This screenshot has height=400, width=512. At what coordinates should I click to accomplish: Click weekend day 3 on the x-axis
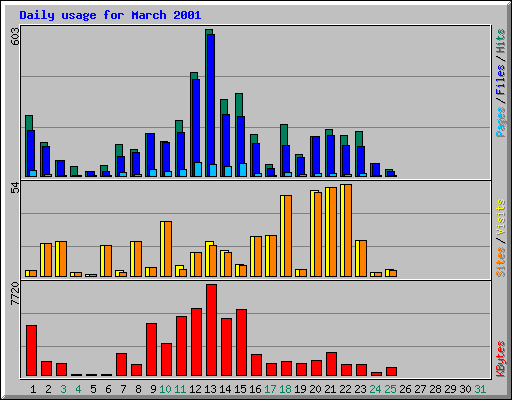click(x=63, y=389)
